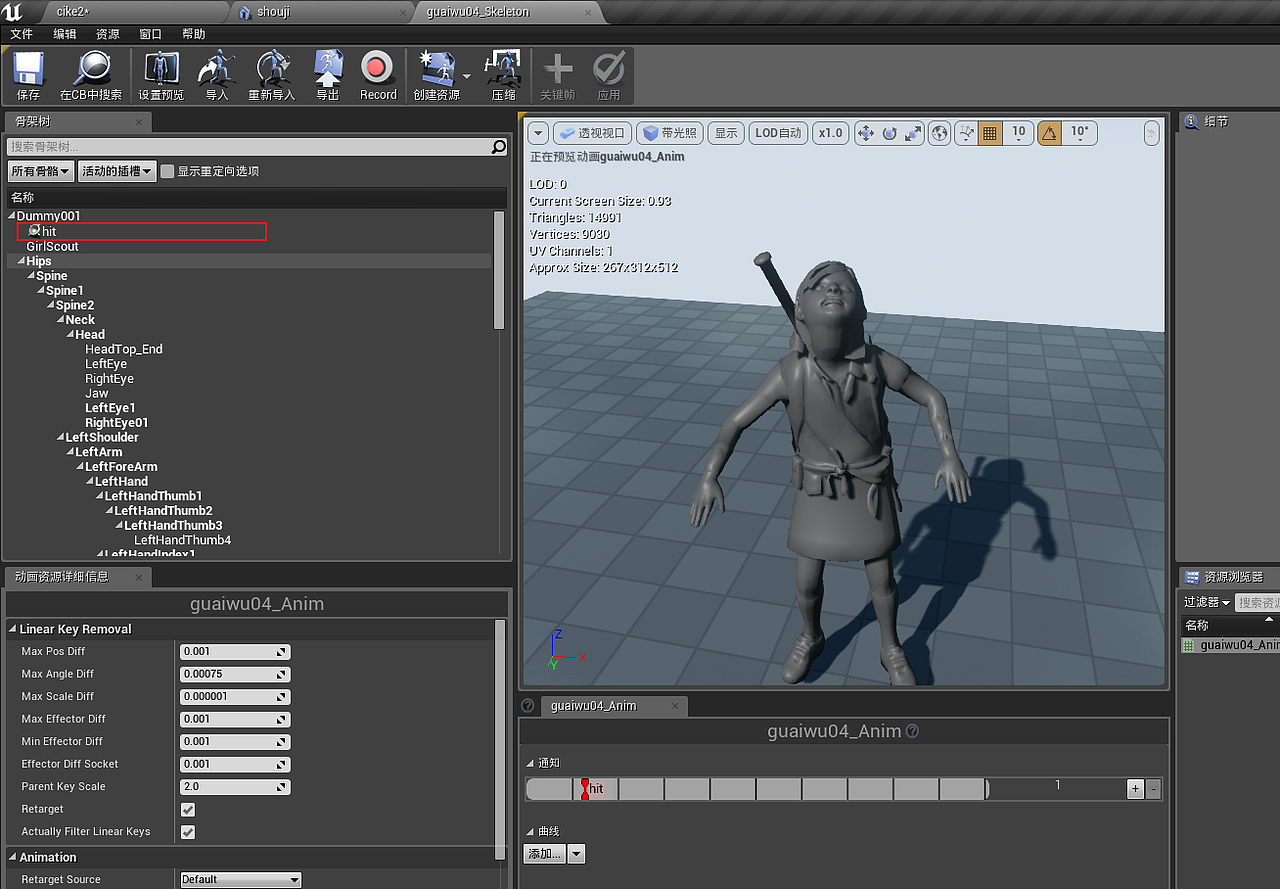Click the 细节 details panel search icon
Image resolution: width=1280 pixels, height=889 pixels.
(1191, 122)
